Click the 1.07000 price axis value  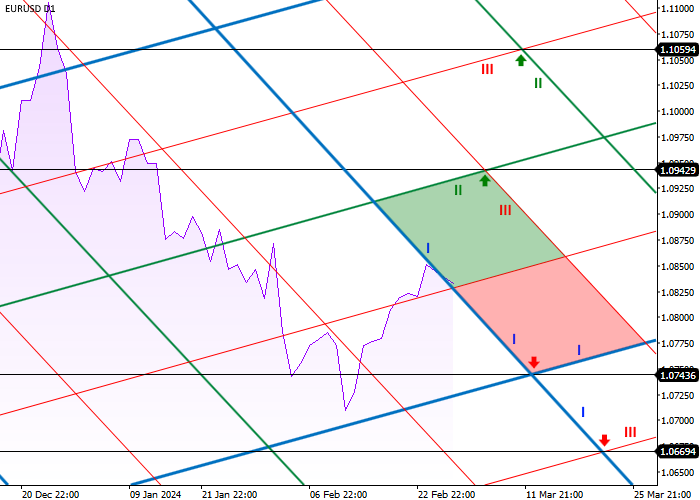point(678,421)
